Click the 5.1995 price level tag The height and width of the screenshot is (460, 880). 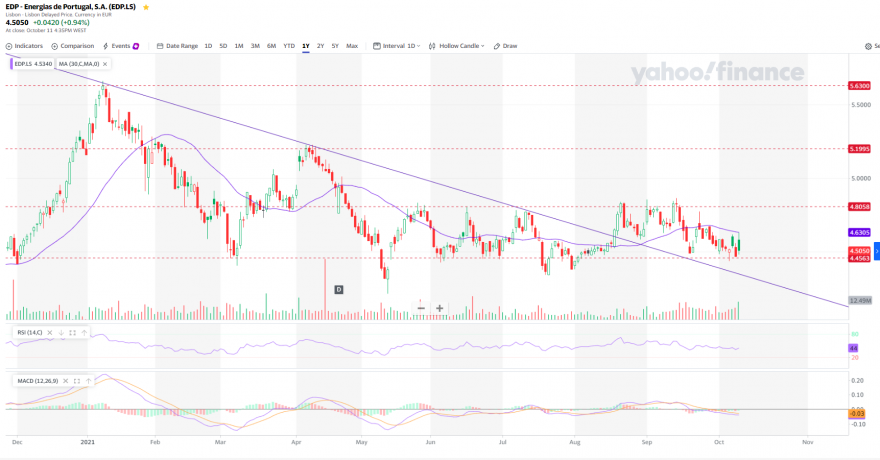(859, 149)
